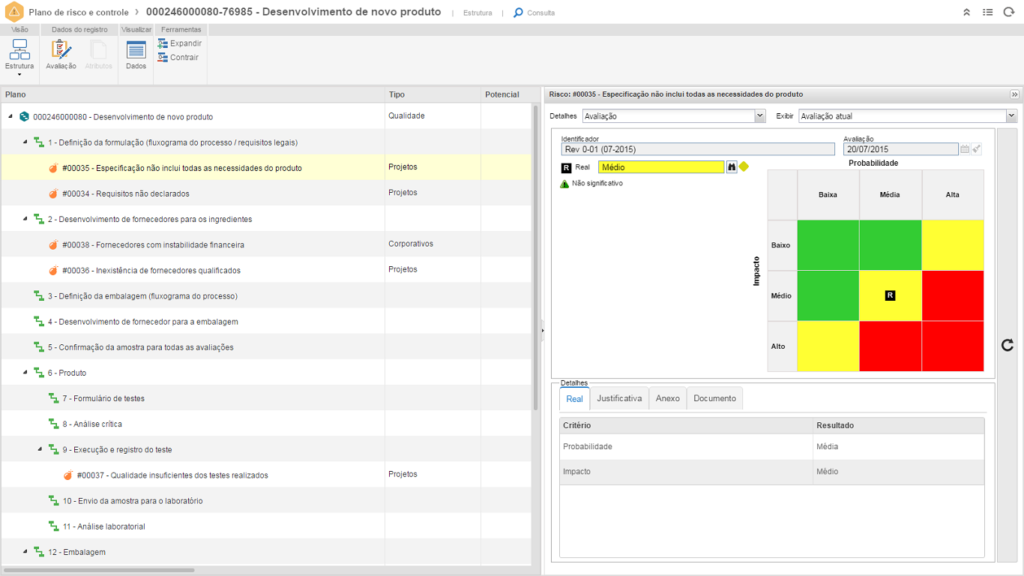Viewport: 1024px width, 576px height.
Task: Click the list view icon in header
Action: pos(988,13)
